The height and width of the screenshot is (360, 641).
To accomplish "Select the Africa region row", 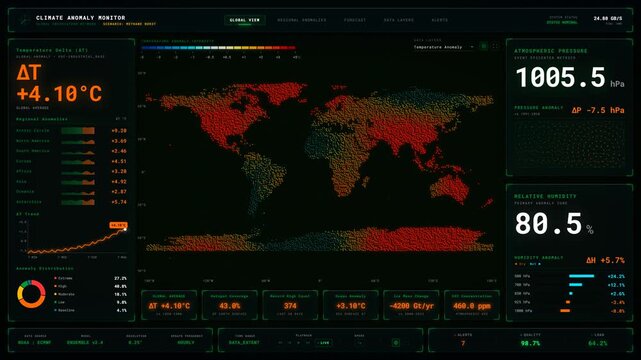I will (x=71, y=172).
